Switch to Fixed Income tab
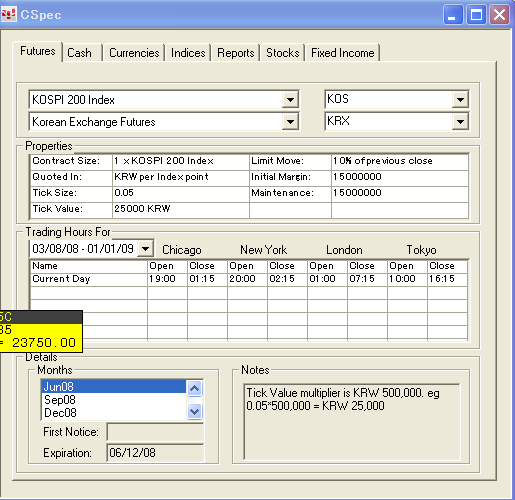515x500 pixels. point(342,53)
